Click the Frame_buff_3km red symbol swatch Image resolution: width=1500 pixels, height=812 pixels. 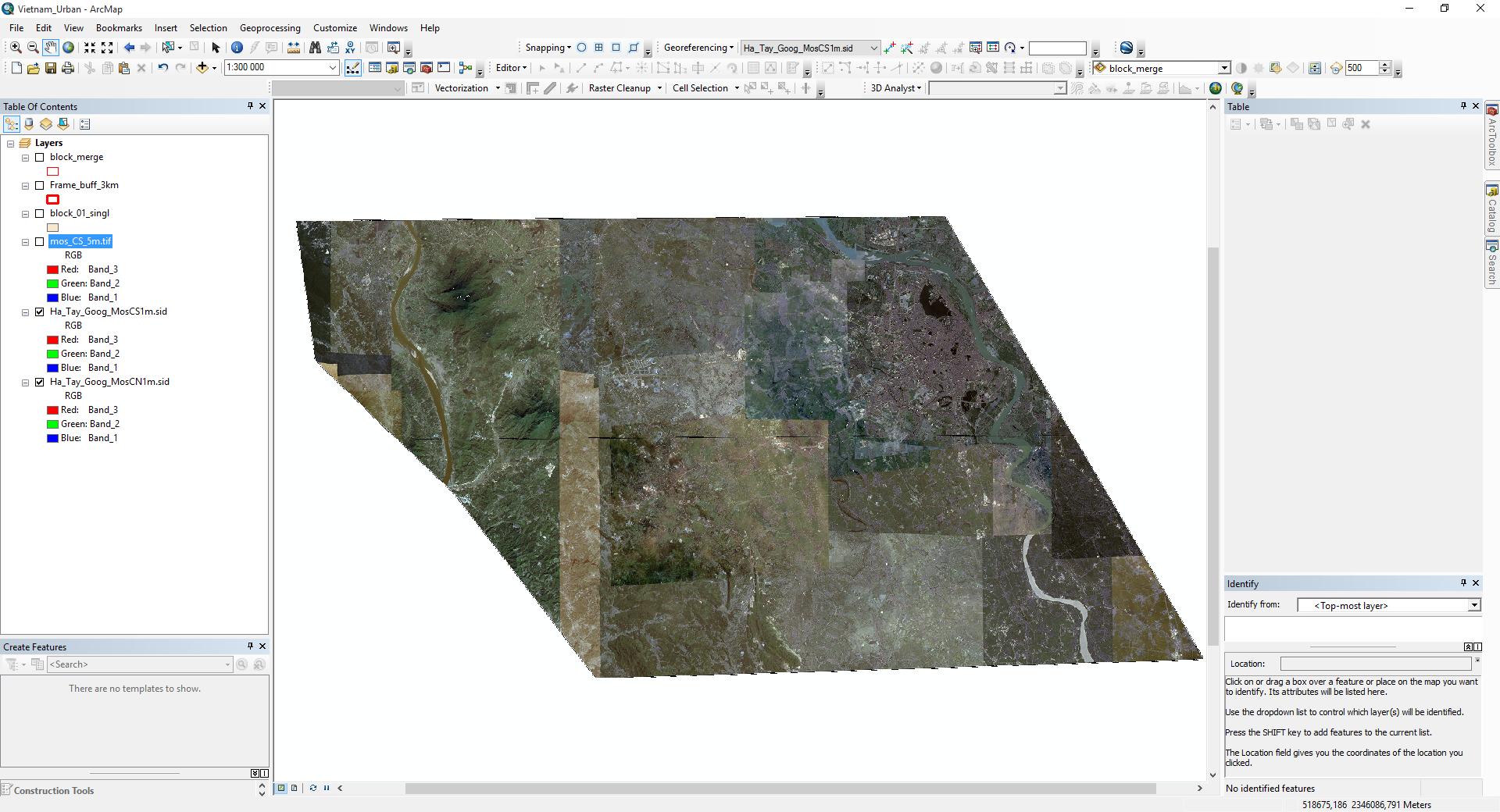click(x=53, y=199)
